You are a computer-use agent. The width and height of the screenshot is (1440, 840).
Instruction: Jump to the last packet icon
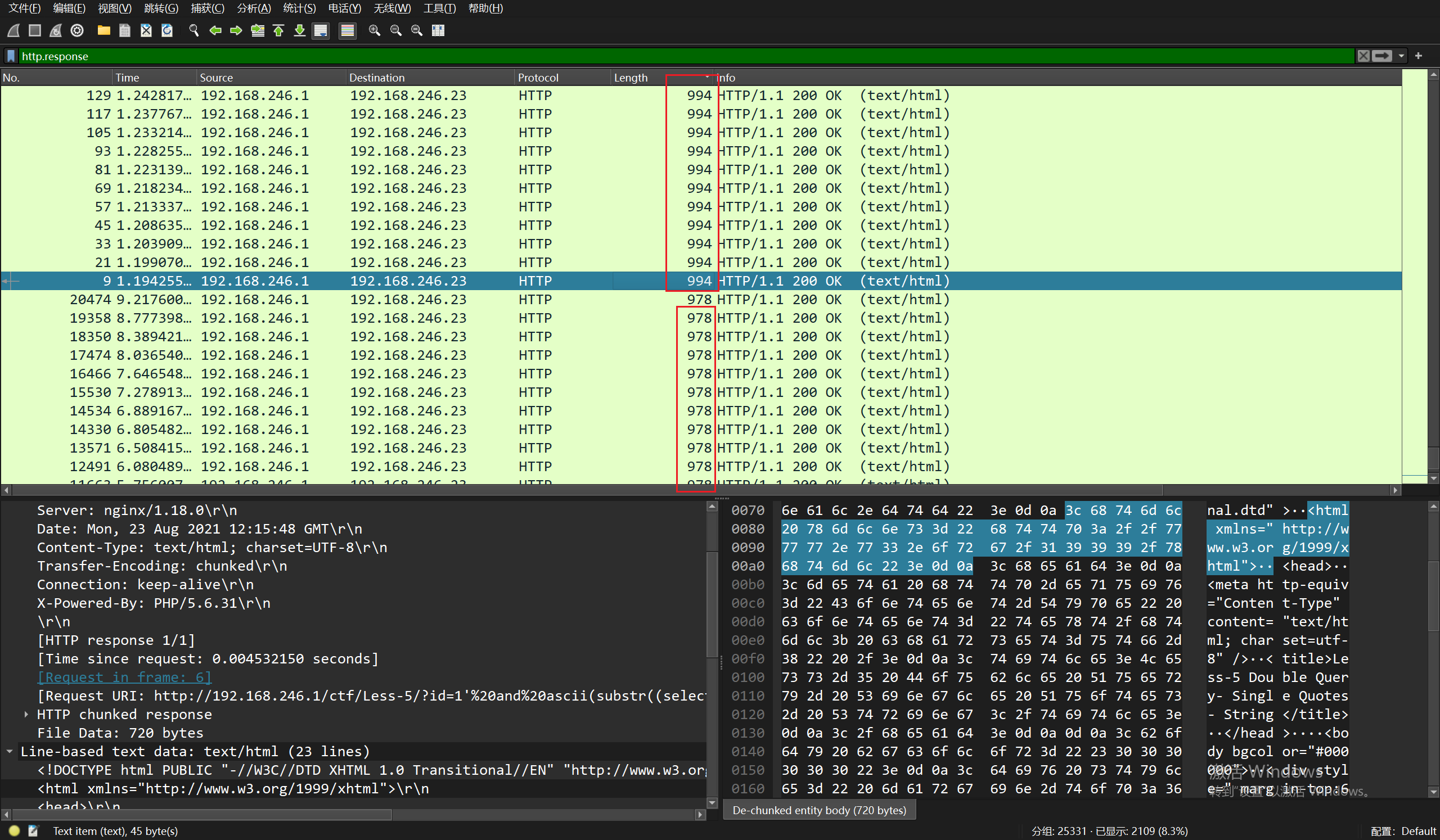(x=299, y=31)
